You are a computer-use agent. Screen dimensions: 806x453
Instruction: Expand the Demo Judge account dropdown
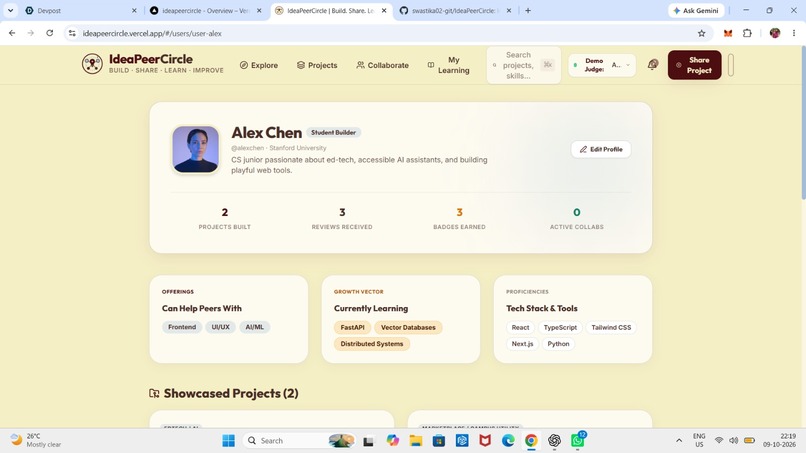pos(602,65)
